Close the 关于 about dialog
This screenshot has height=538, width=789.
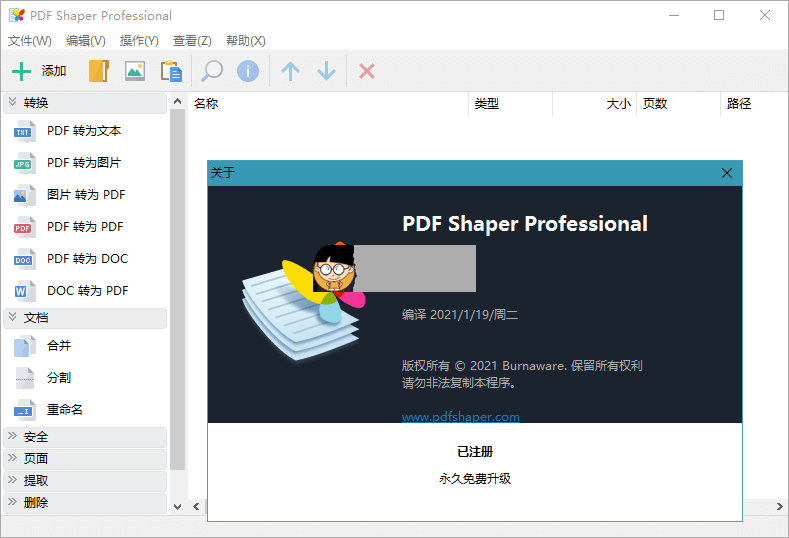pyautogui.click(x=727, y=173)
